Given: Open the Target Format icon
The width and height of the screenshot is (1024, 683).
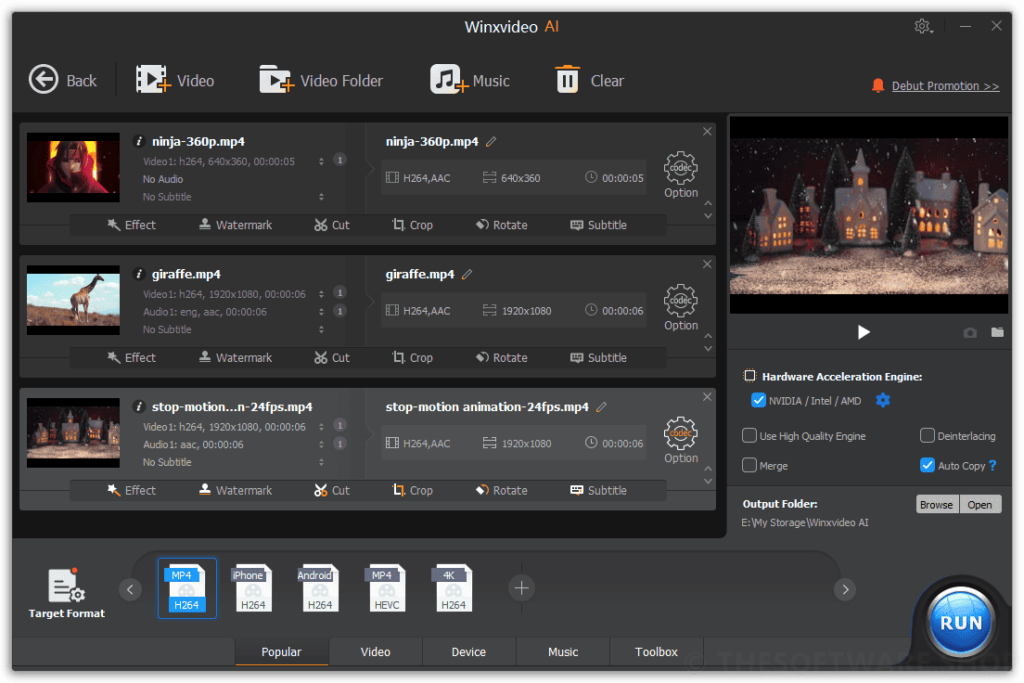Looking at the screenshot, I should tap(66, 586).
